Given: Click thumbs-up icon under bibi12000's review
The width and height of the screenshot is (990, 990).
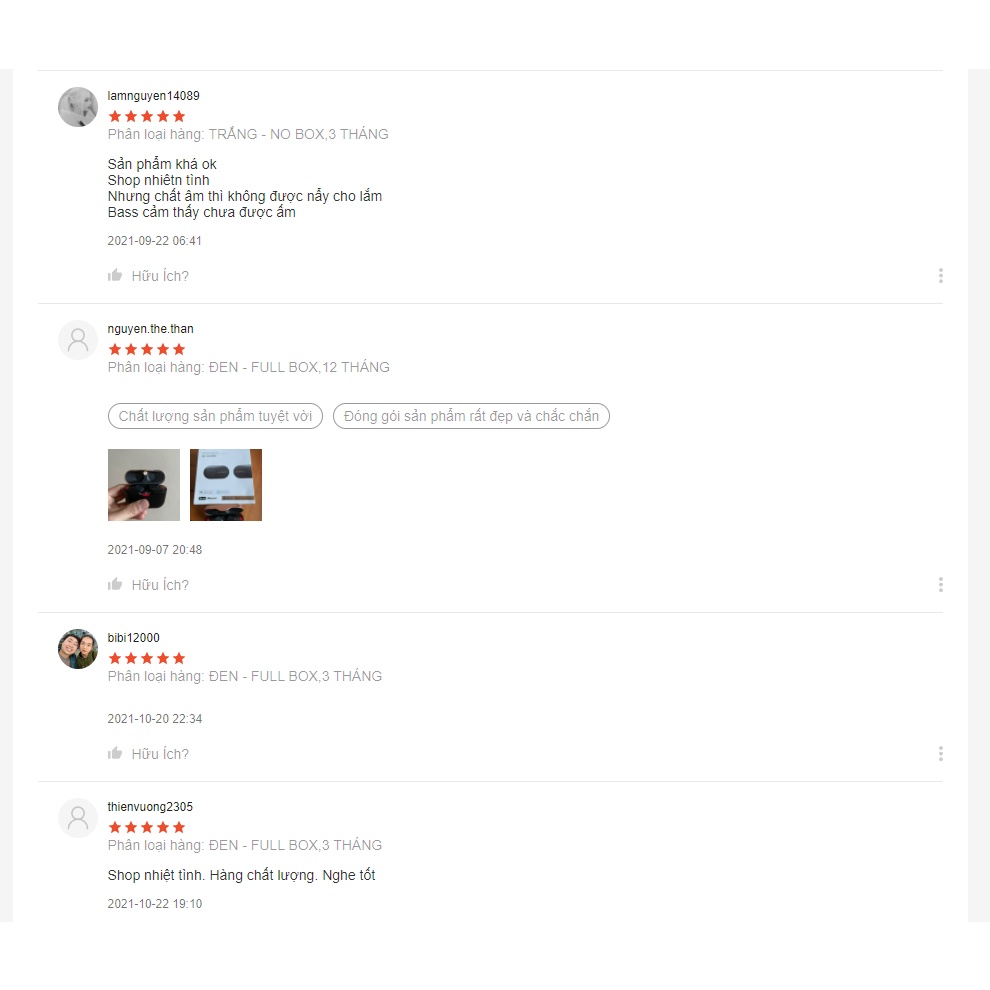Looking at the screenshot, I should 115,753.
